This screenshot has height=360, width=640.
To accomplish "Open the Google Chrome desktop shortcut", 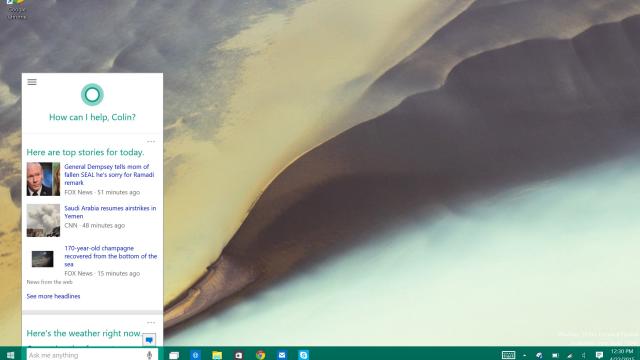I will (16, 9).
